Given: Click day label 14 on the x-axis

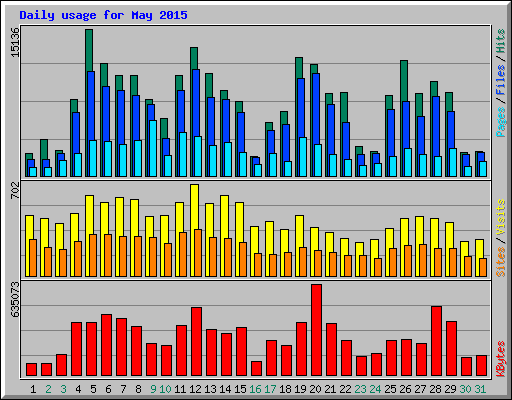Looking at the screenshot, I should click(x=225, y=389).
